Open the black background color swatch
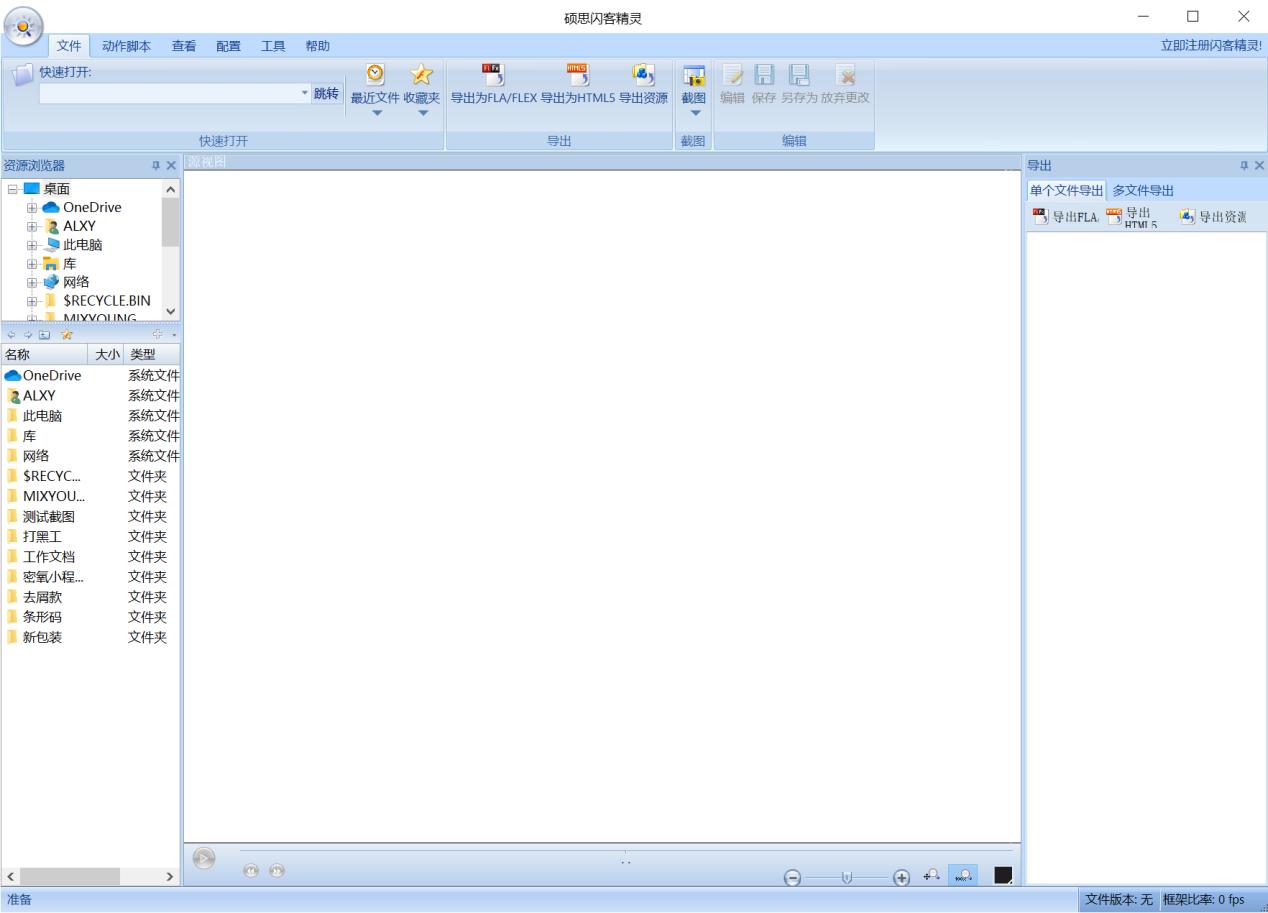The image size is (1268, 913). (1004, 876)
